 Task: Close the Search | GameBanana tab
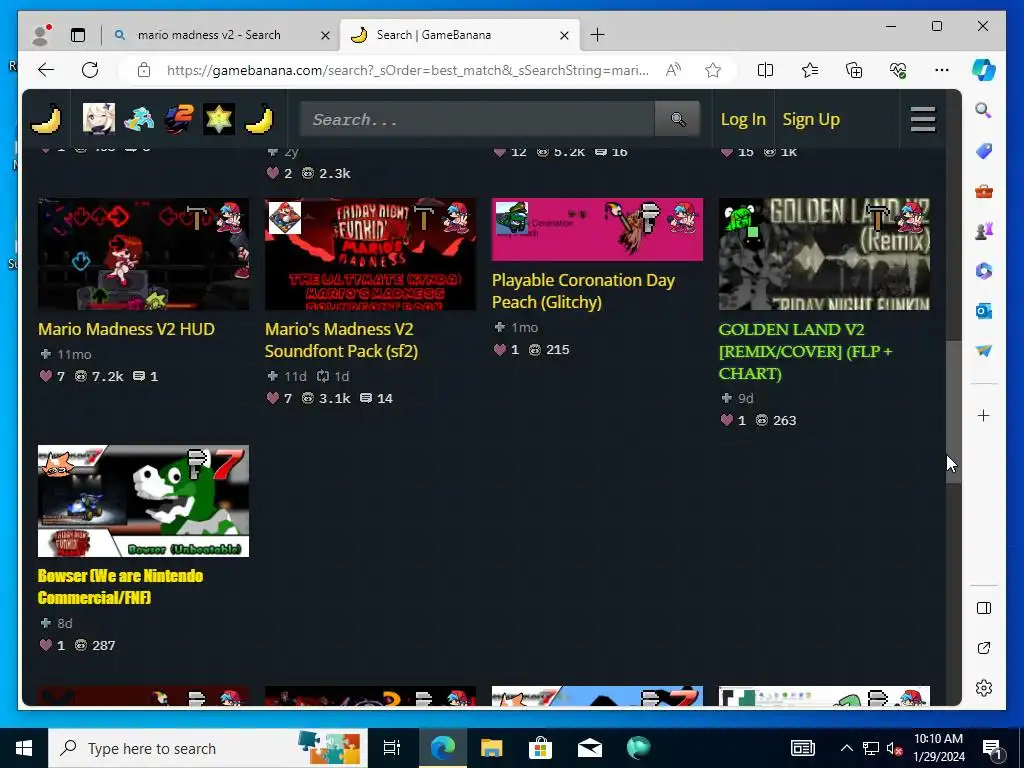pos(564,35)
